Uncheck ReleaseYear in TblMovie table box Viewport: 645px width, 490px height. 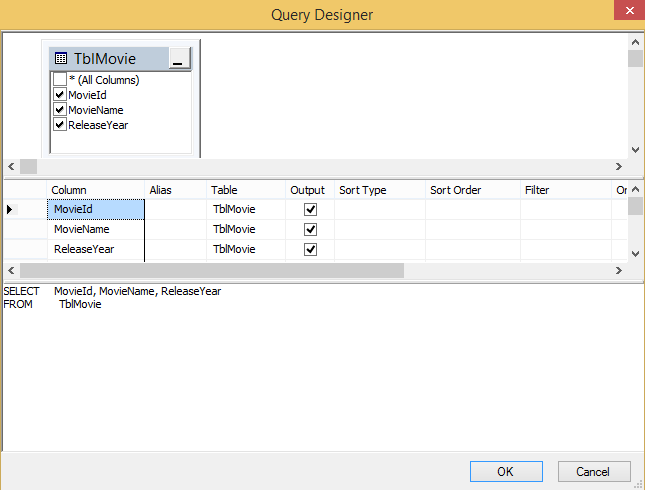click(x=60, y=125)
